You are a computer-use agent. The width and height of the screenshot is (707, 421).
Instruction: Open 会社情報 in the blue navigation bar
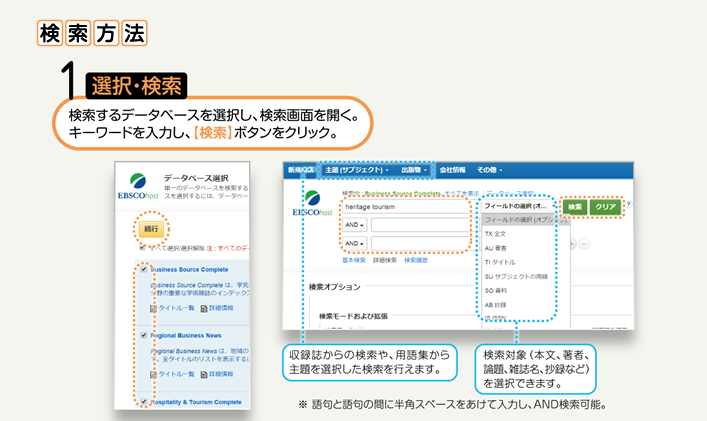452,170
